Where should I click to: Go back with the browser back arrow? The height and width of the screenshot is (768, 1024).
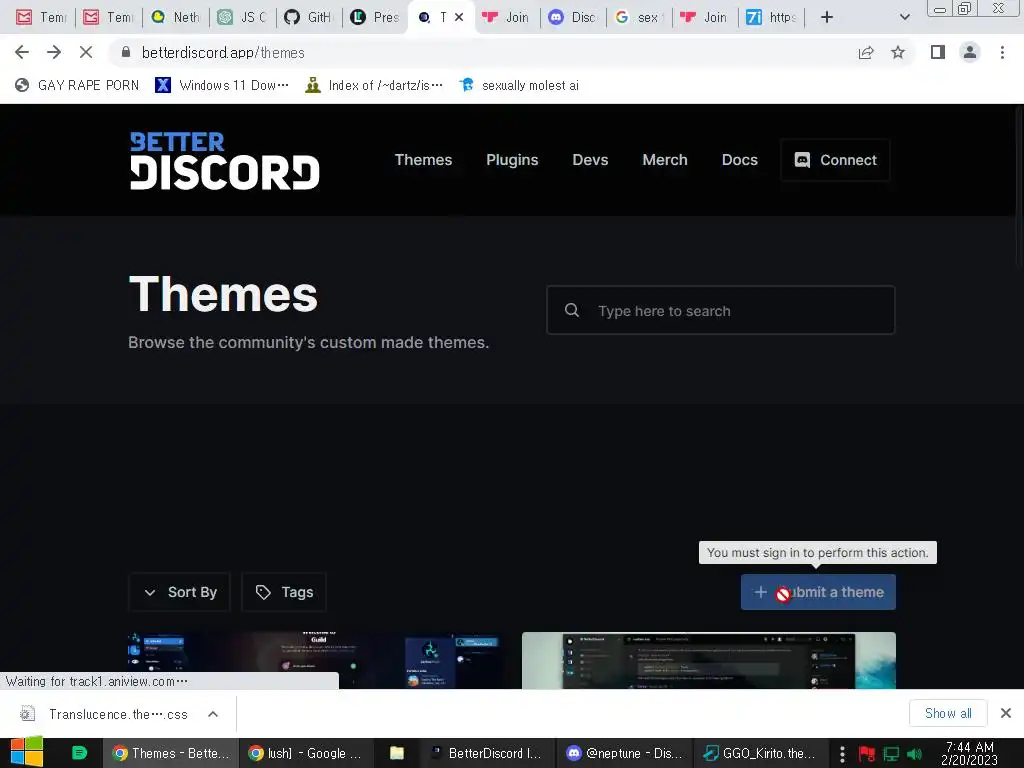point(22,52)
